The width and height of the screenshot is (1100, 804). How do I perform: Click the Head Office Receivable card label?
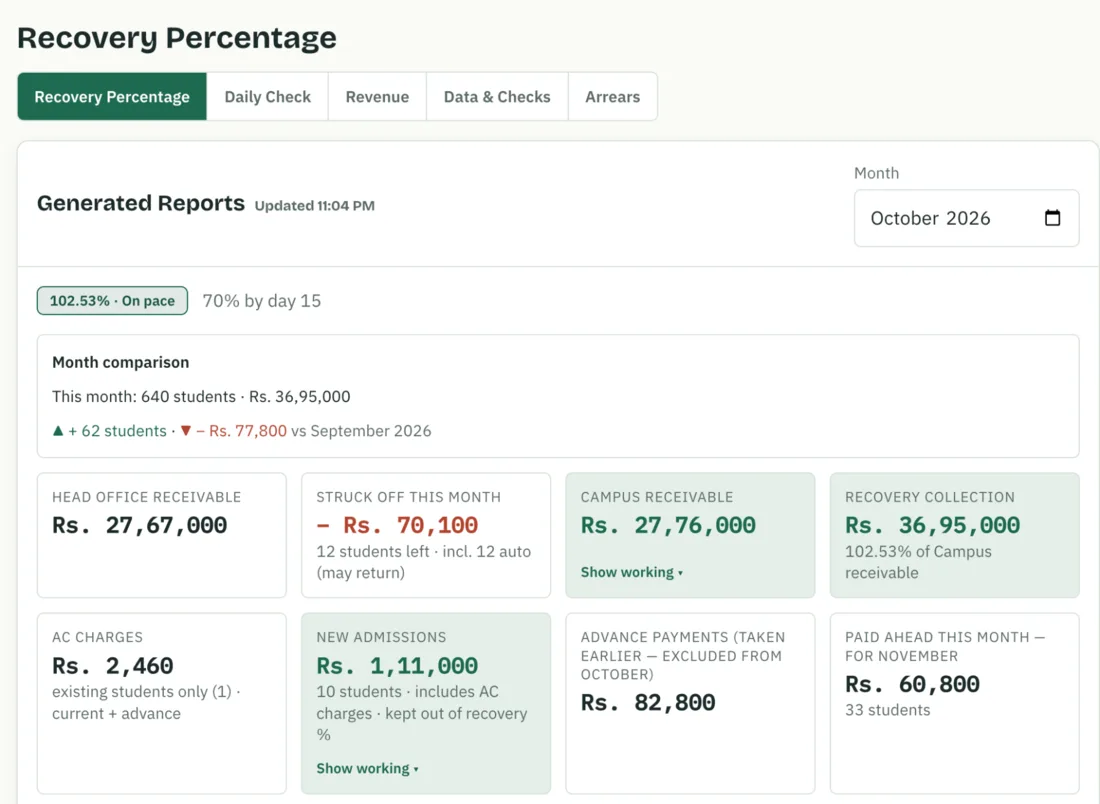[147, 497]
